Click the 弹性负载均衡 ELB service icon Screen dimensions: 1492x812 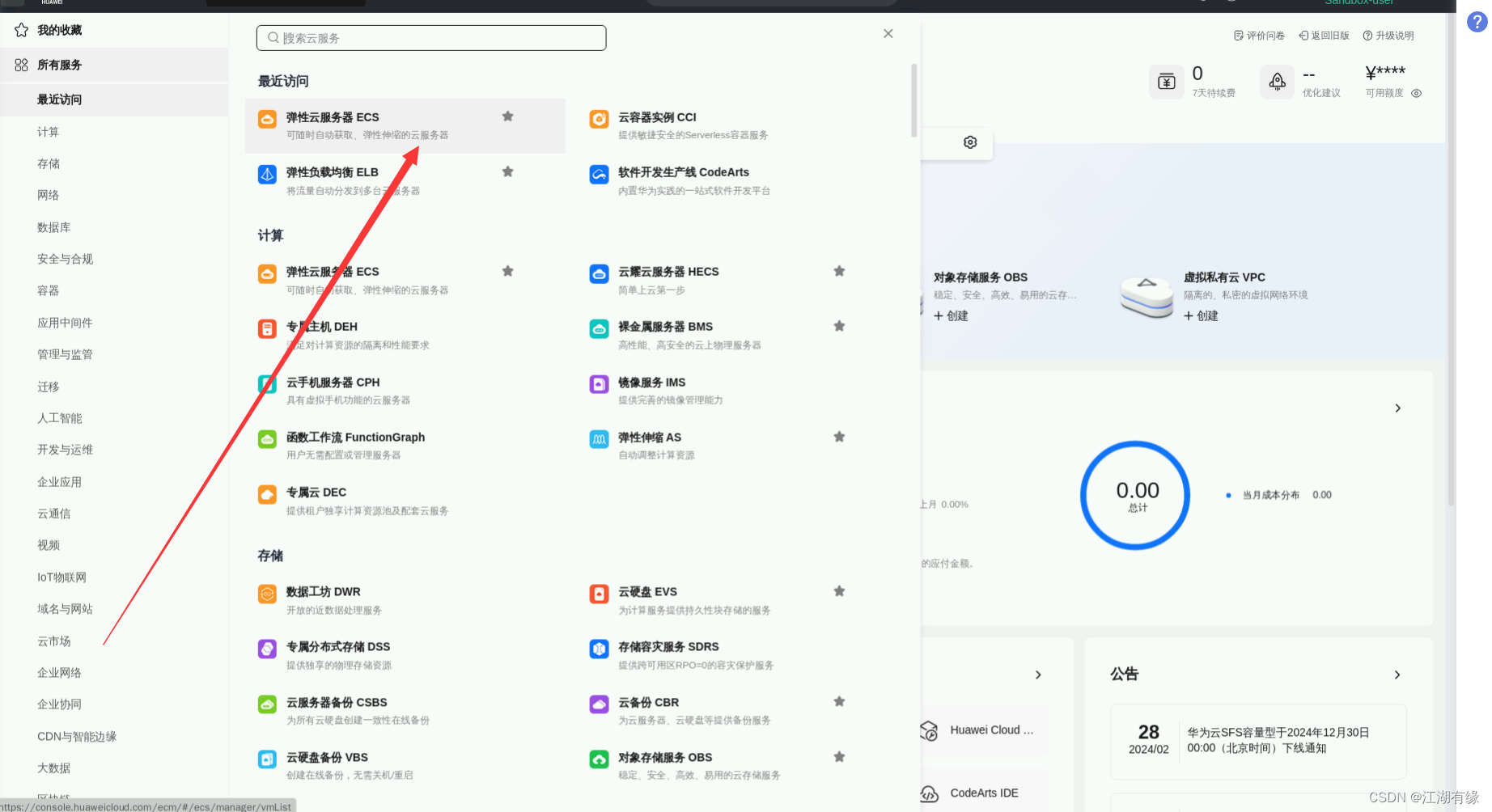coord(267,174)
